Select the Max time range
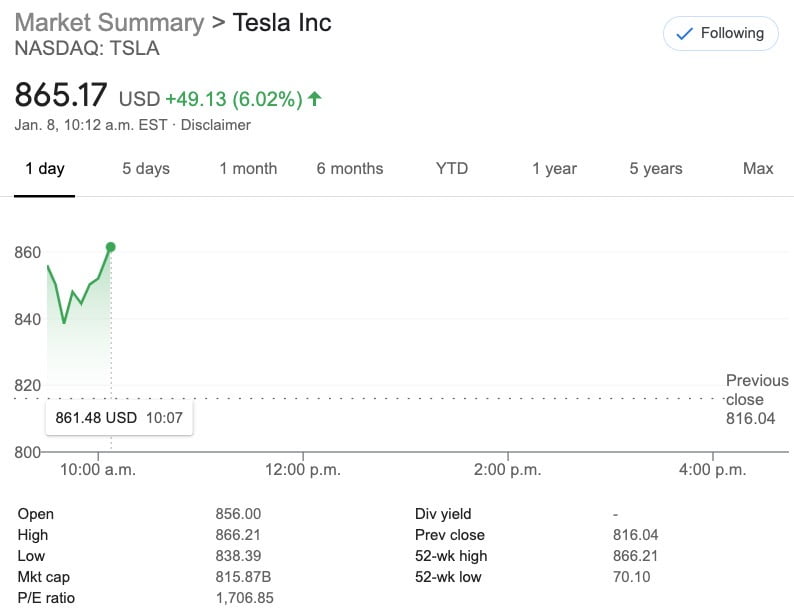 pos(758,169)
